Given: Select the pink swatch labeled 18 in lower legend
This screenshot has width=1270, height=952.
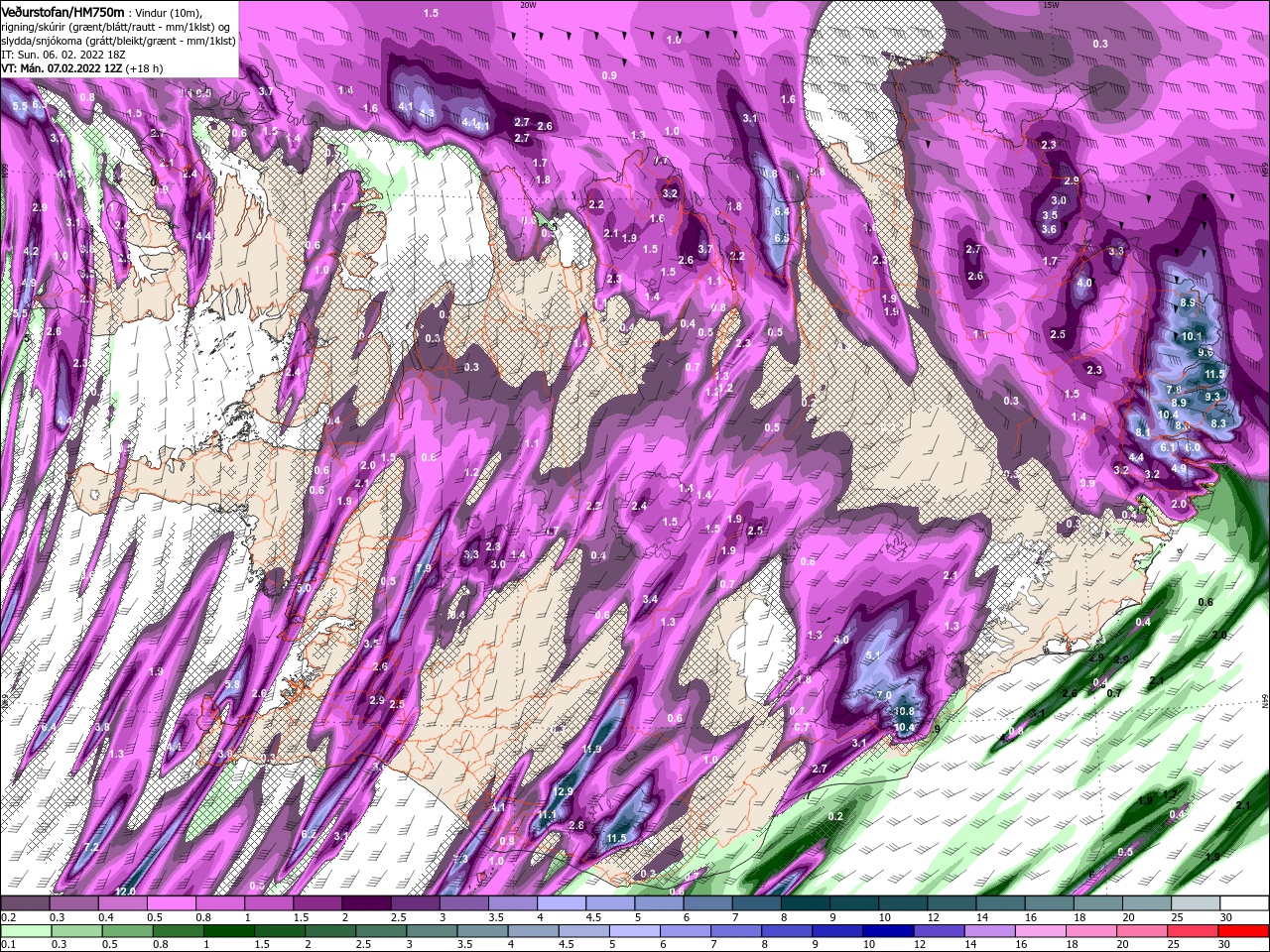Looking at the screenshot, I should click(1090, 931).
